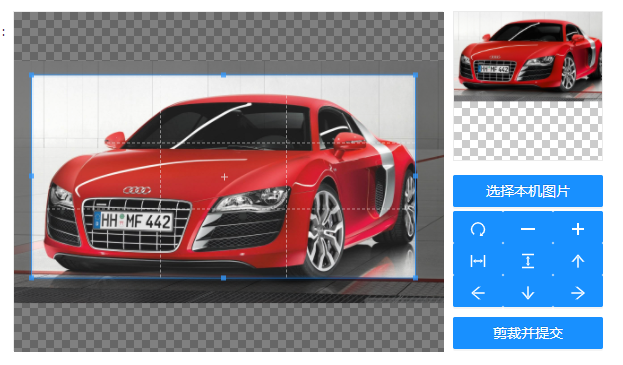Click the vertical fit height icon
This screenshot has height=365, width=623.
point(528,261)
